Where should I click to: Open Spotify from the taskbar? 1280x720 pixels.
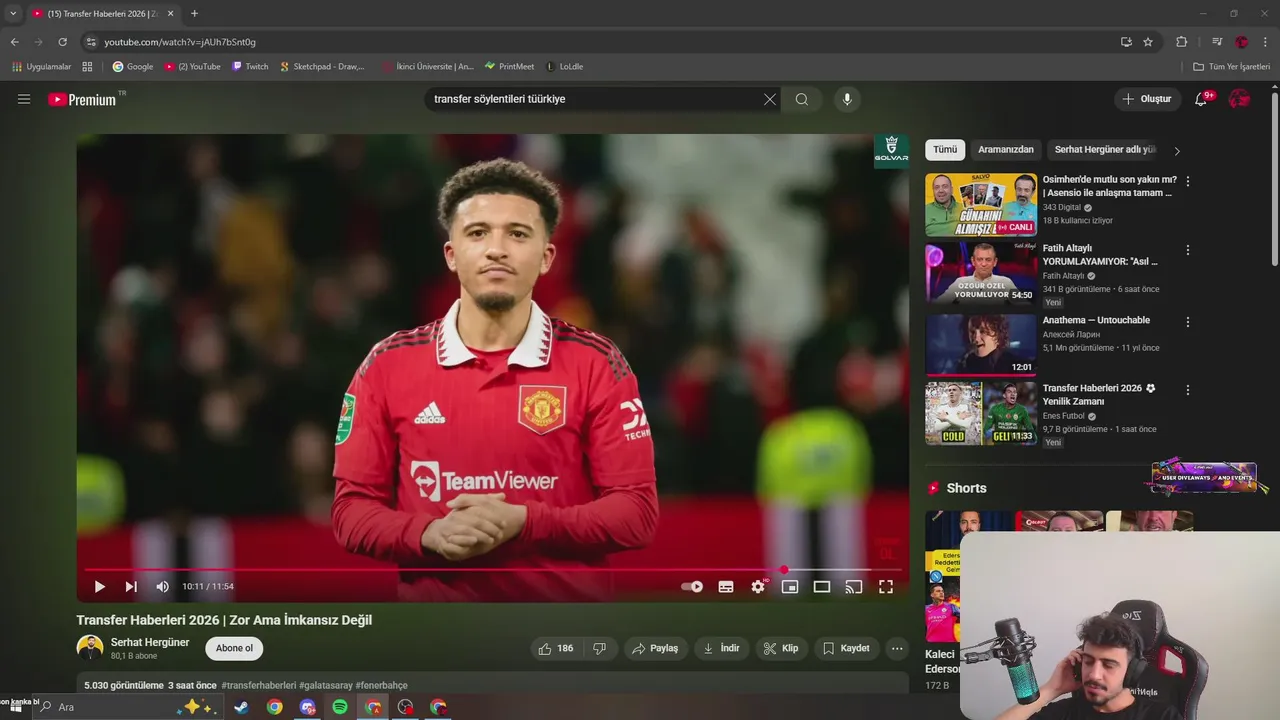coord(340,707)
